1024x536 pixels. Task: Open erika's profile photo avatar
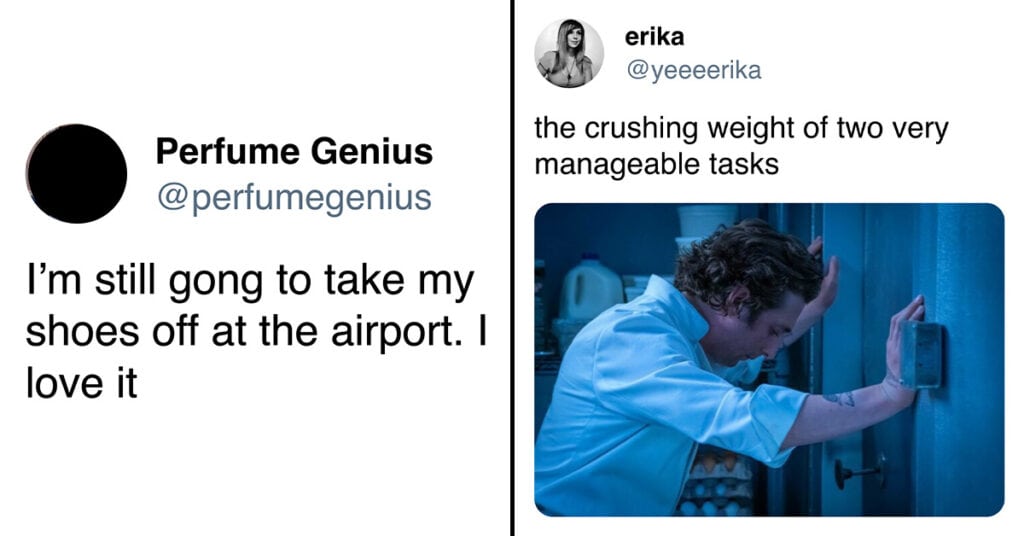point(569,53)
